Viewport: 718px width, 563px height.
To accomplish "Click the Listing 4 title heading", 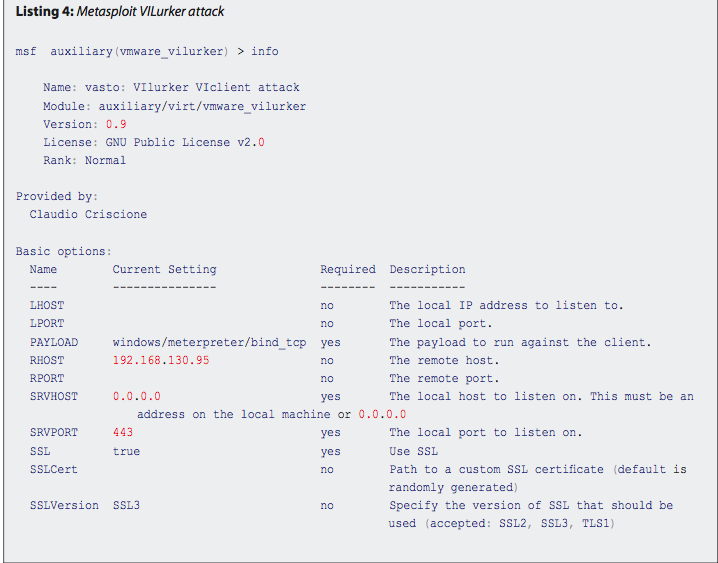I will pyautogui.click(x=120, y=11).
